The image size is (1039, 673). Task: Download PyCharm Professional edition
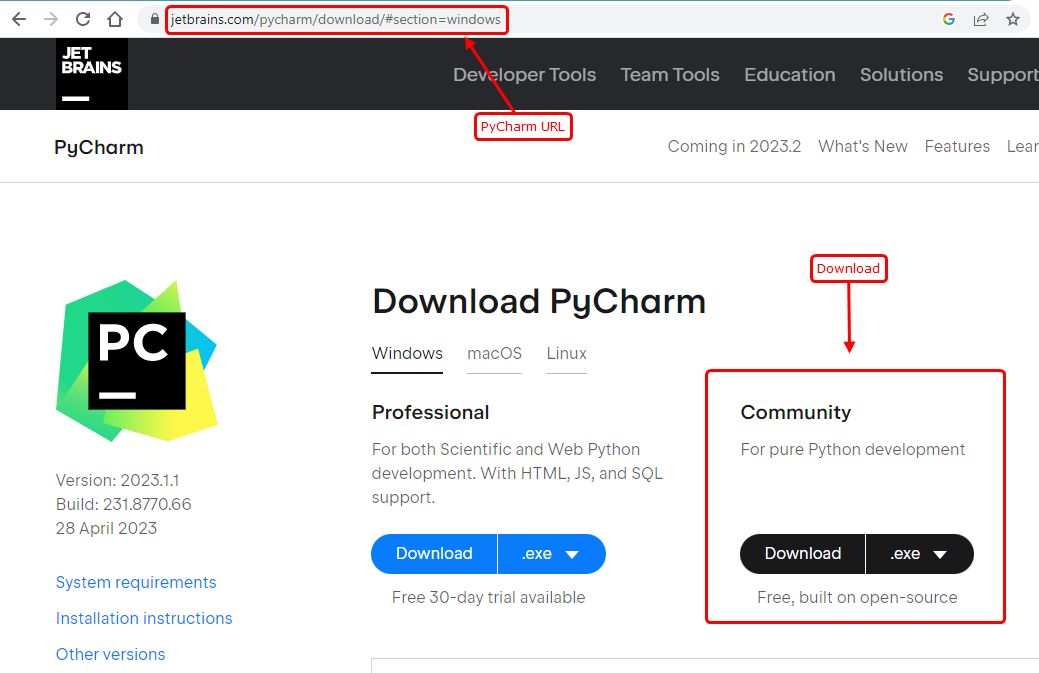tap(434, 554)
